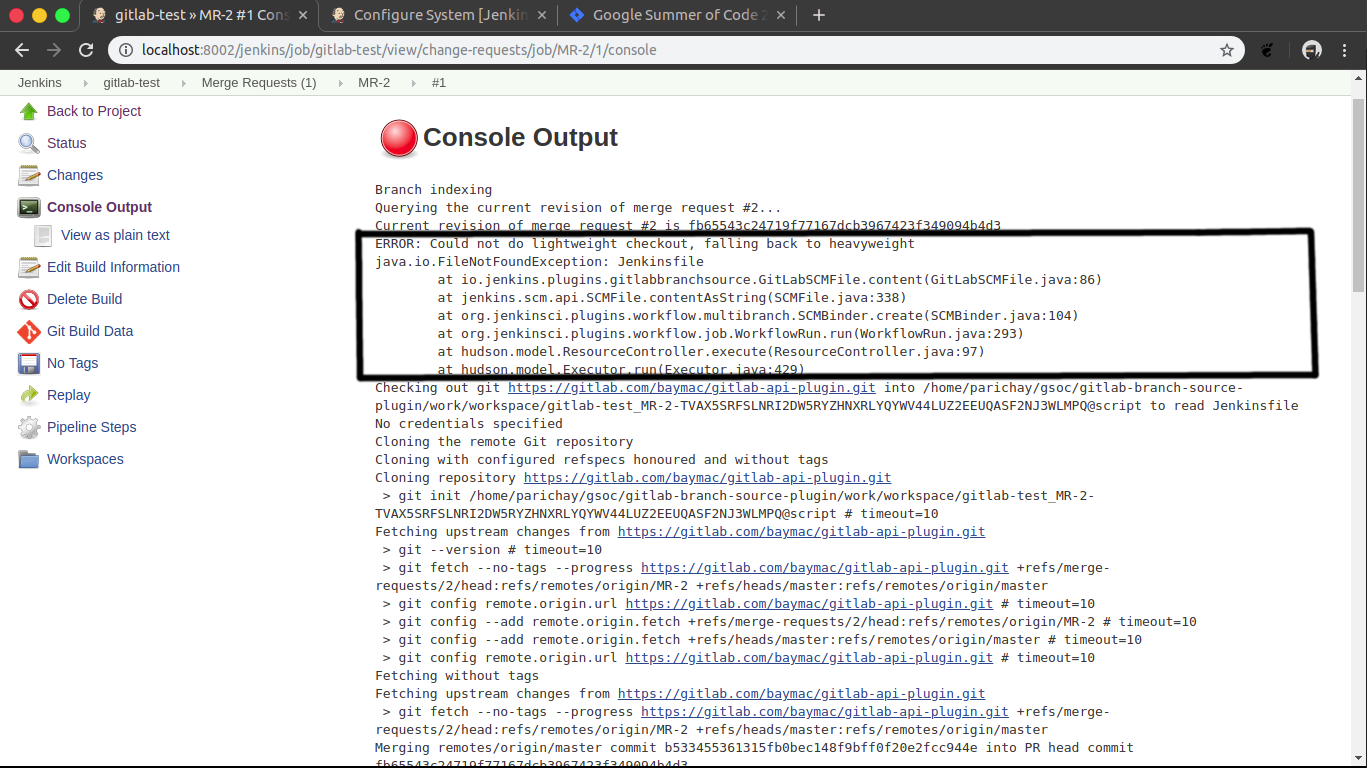Open the Replay link
1367x768 pixels.
click(69, 395)
